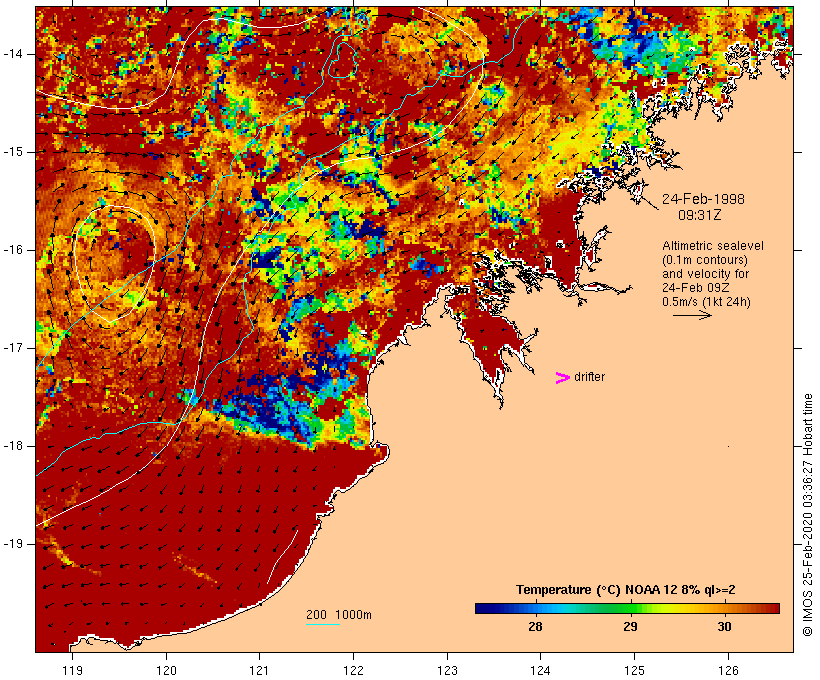
Task: Click the longitude axis label 119
Action: [72, 671]
